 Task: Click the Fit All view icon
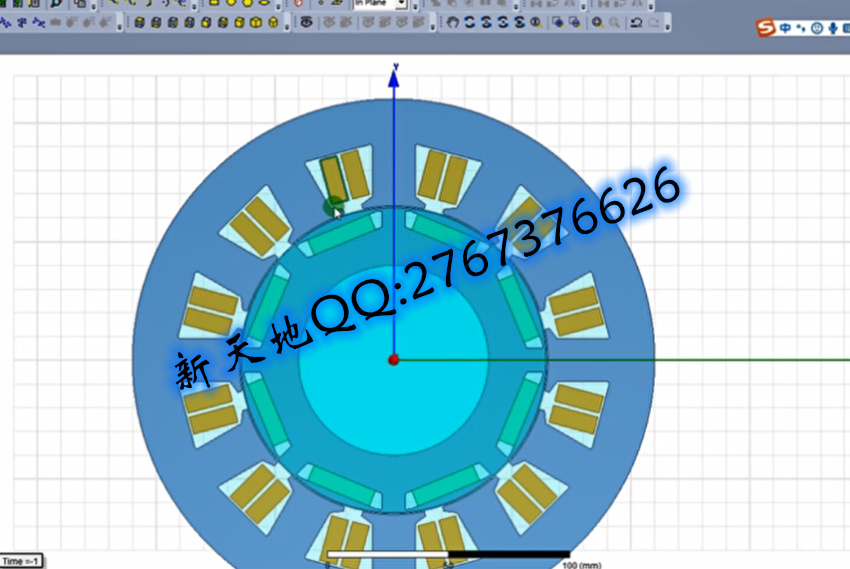558,23
